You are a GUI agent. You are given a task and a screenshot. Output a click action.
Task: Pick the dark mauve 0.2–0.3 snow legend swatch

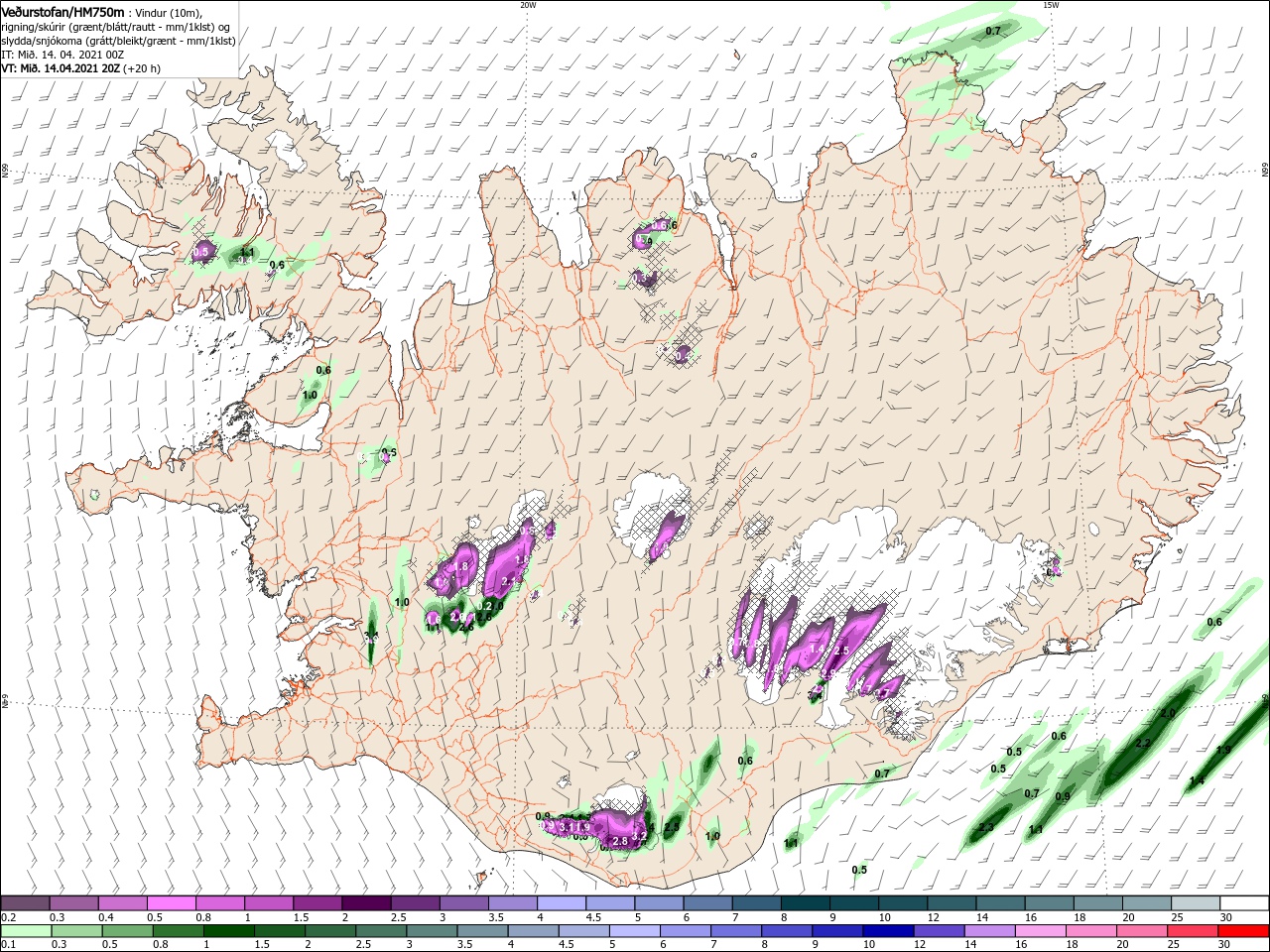(25, 903)
